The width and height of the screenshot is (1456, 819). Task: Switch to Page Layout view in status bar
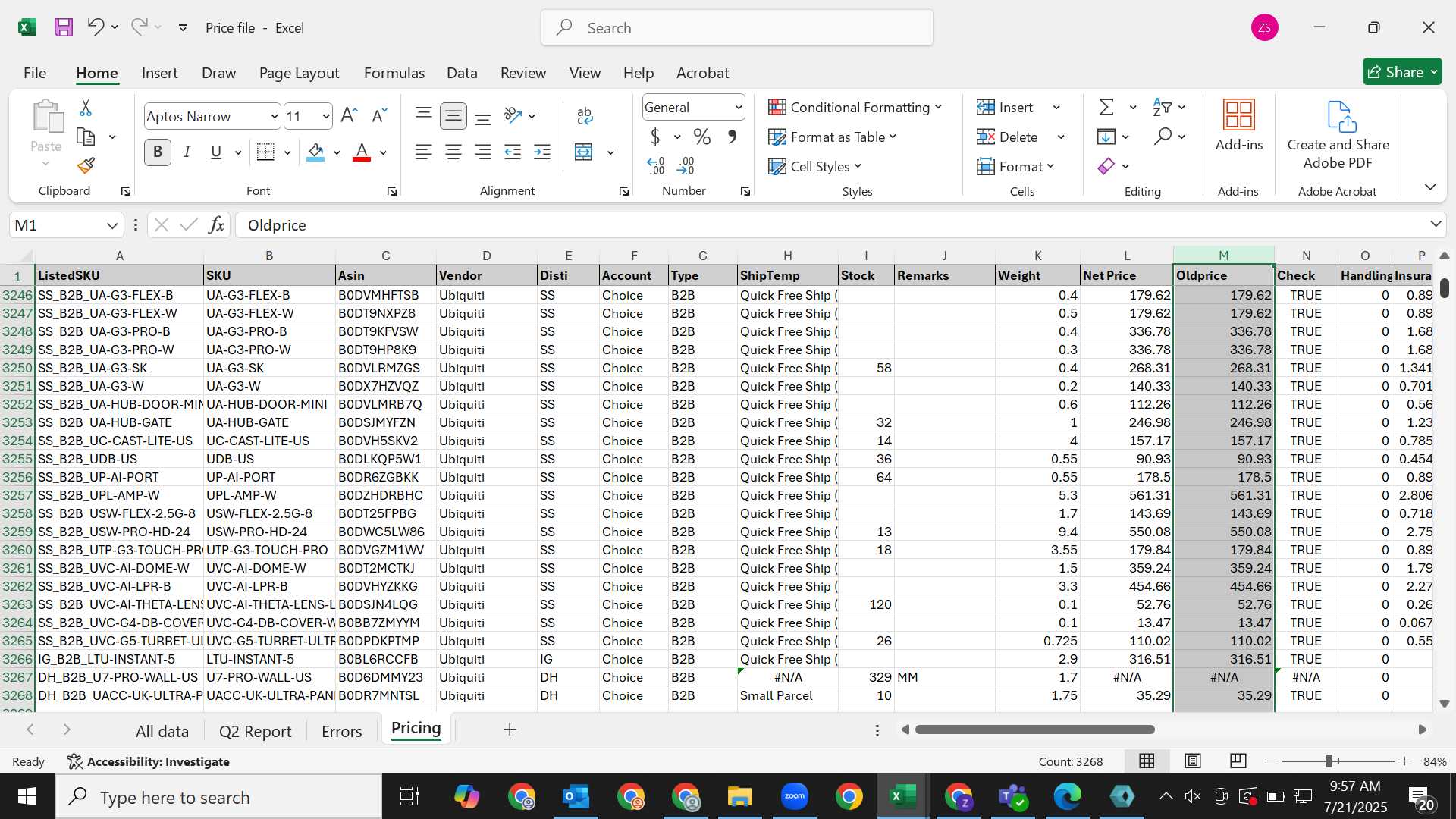coord(1193,761)
